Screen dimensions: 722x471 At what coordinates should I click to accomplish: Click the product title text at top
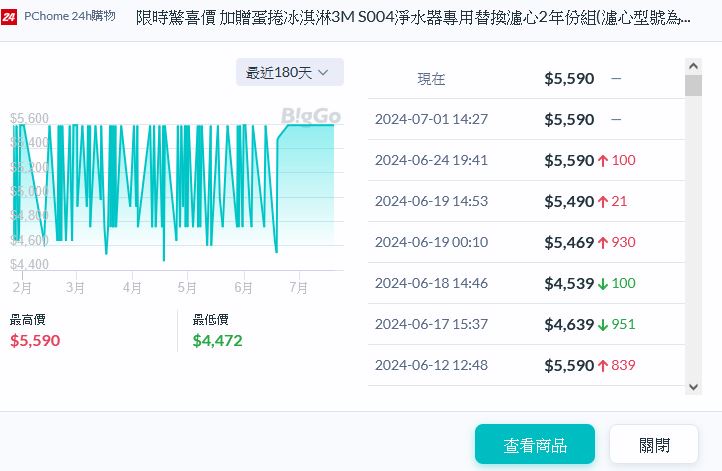tap(412, 17)
